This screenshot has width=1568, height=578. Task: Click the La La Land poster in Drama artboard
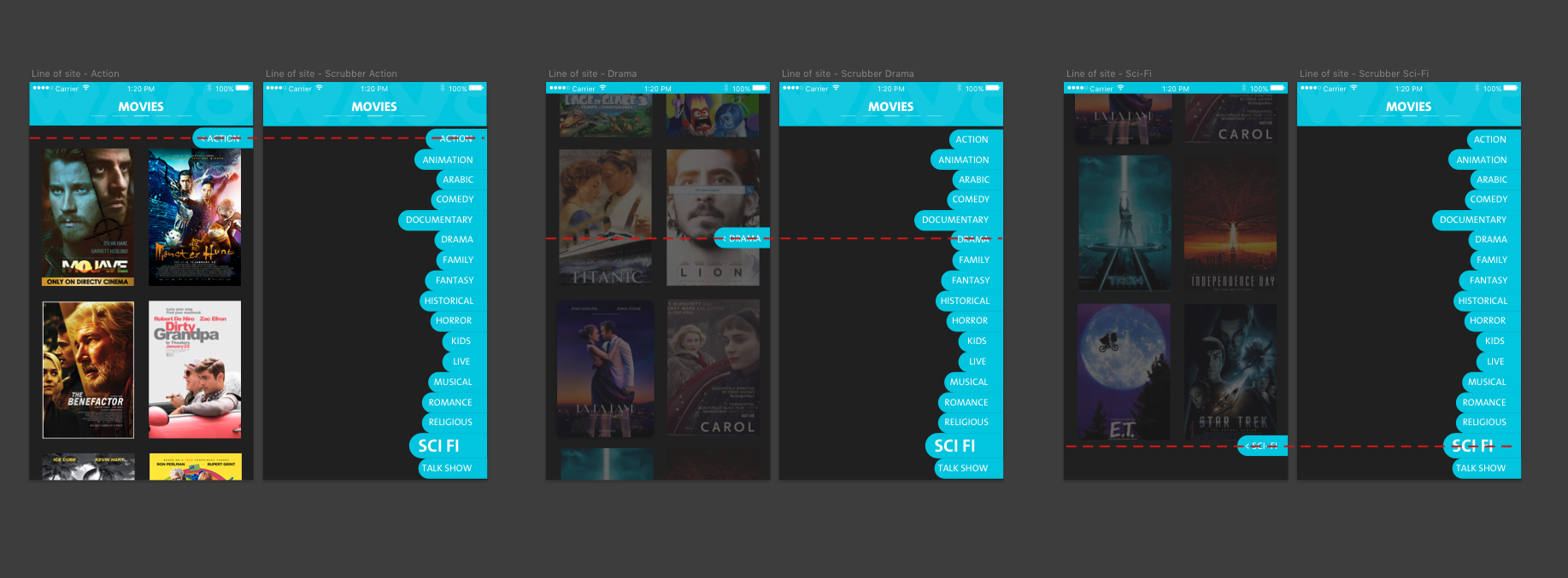[x=606, y=369]
